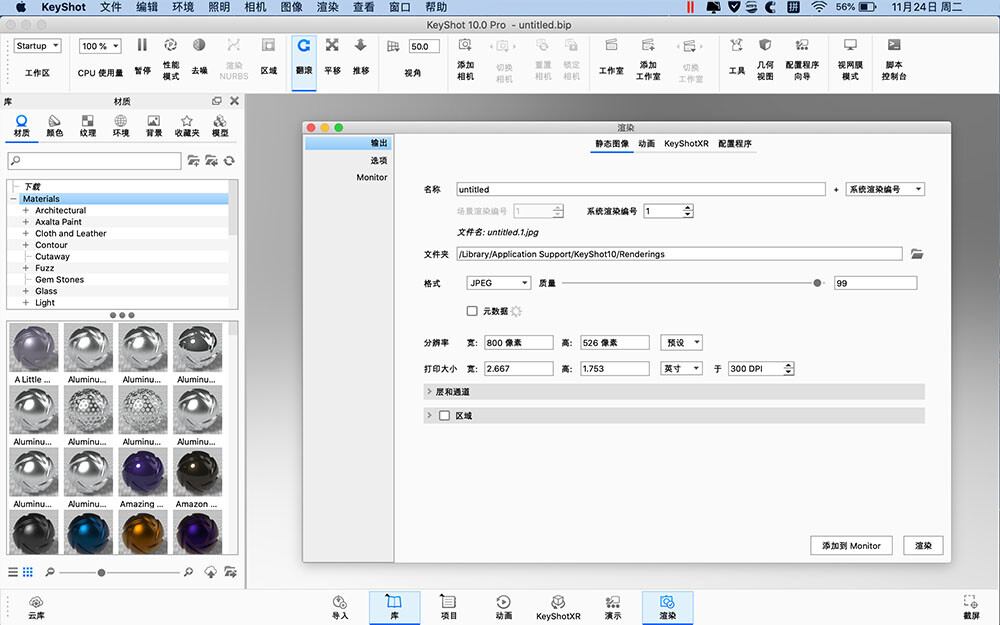
Task: Expand the Architectural materials folder
Action: click(26, 210)
